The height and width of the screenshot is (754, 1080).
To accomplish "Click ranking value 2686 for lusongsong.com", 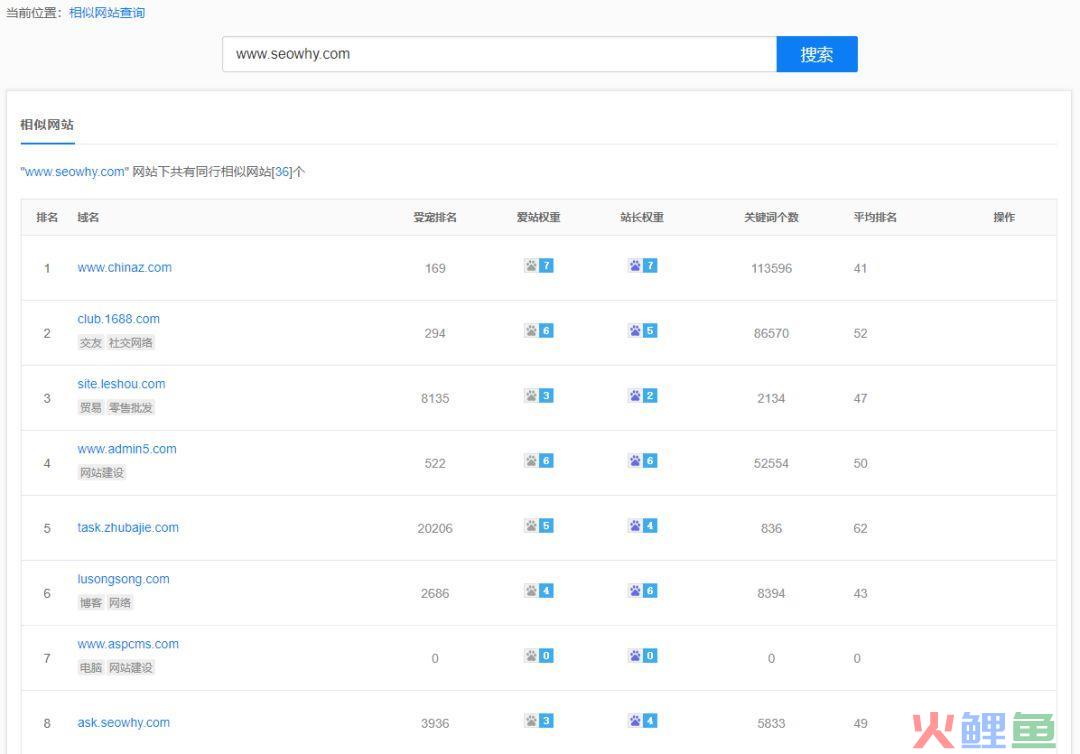I will click(435, 594).
